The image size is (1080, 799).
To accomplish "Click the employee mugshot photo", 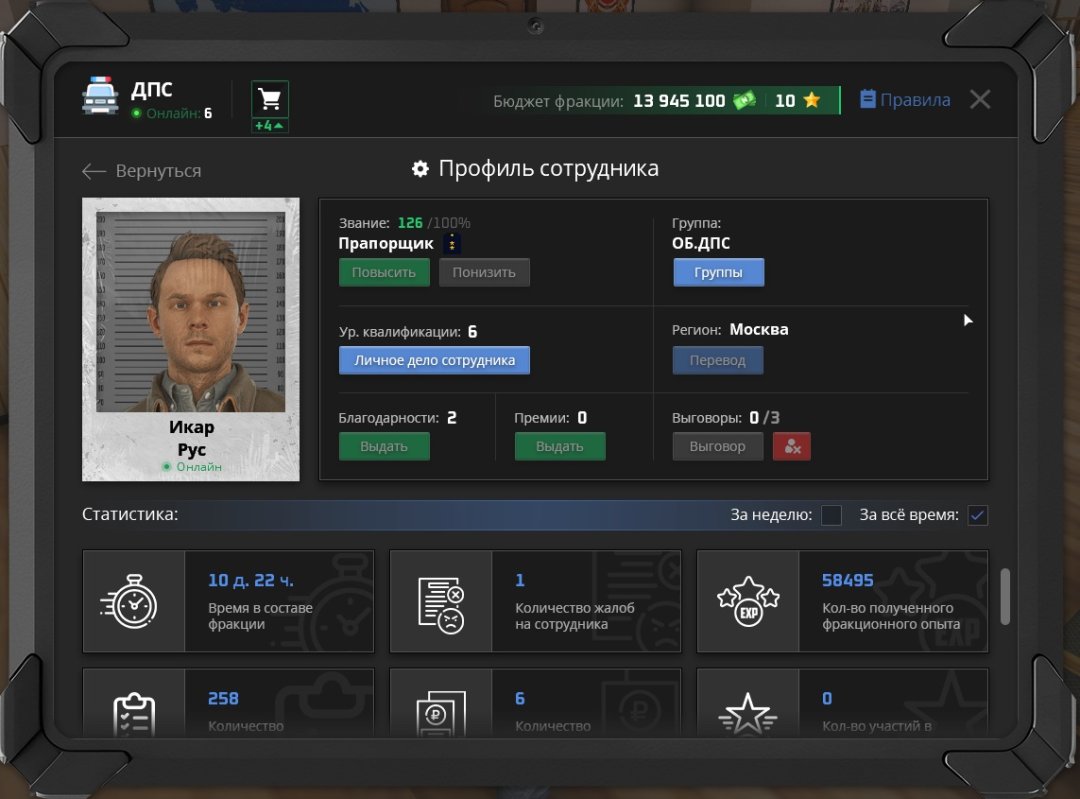I will click(x=190, y=310).
